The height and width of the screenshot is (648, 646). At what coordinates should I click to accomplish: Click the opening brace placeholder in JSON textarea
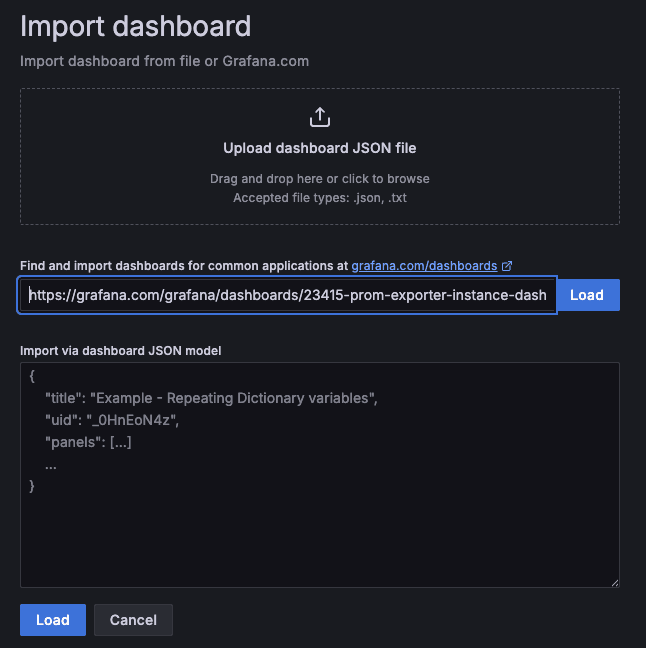[x=33, y=377]
